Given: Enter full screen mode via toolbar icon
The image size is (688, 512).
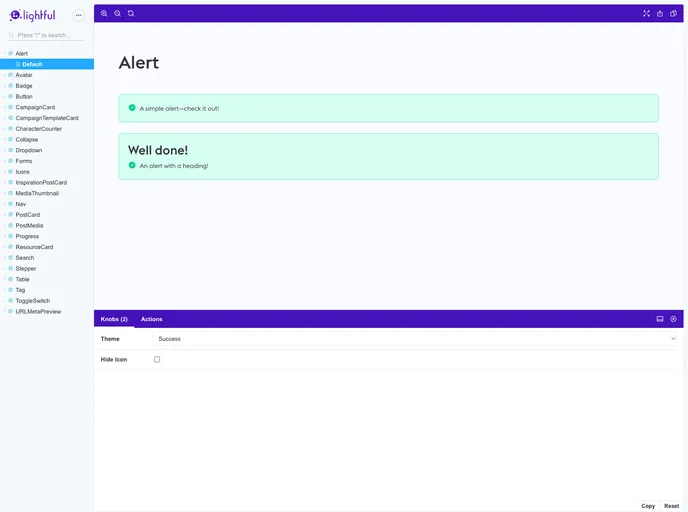Looking at the screenshot, I should pos(646,14).
